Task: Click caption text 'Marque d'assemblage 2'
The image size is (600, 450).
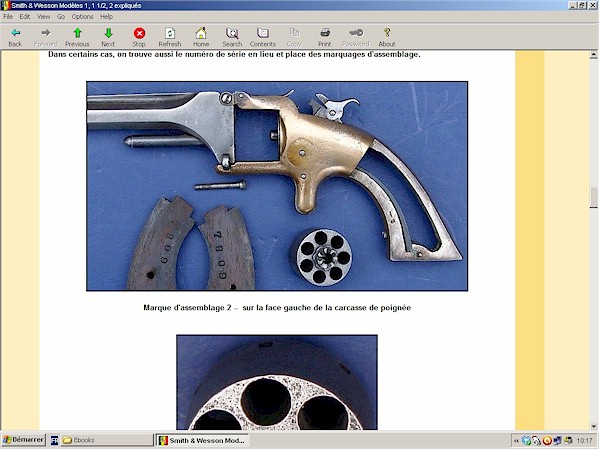Action: [187, 308]
